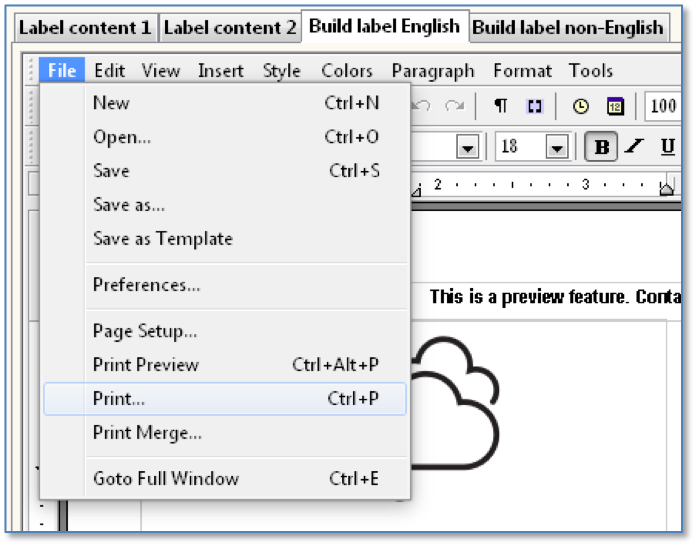The height and width of the screenshot is (545, 695).
Task: Select Save as... menu entry
Action: coord(225,205)
